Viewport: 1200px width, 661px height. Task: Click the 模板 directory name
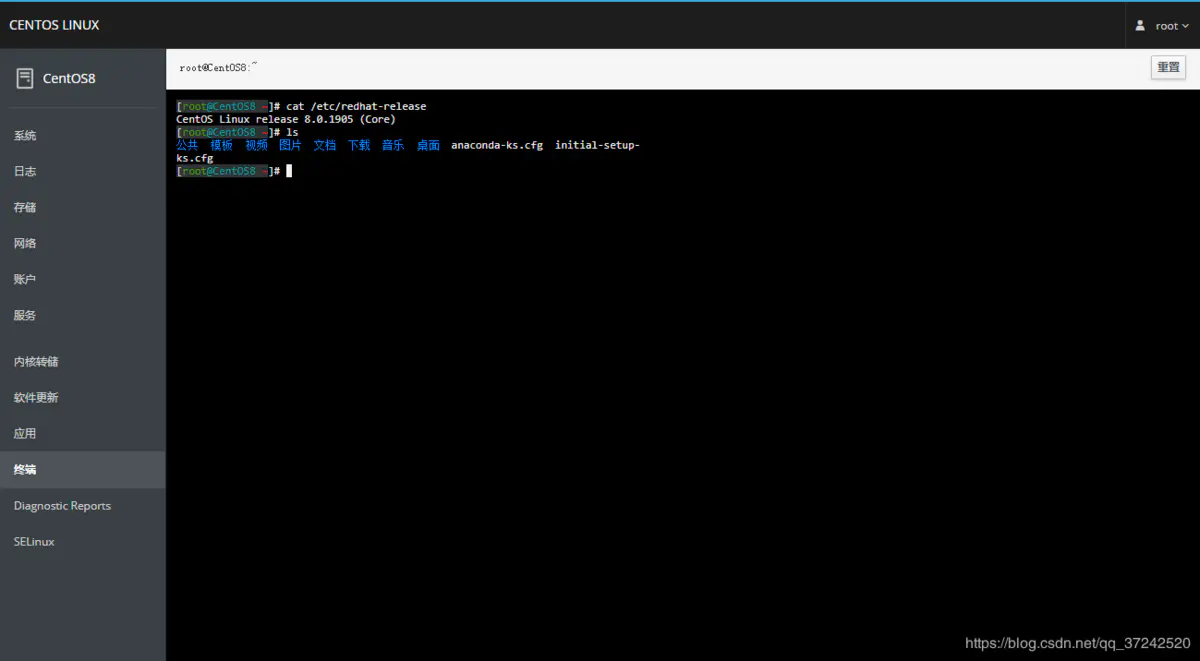(x=221, y=145)
